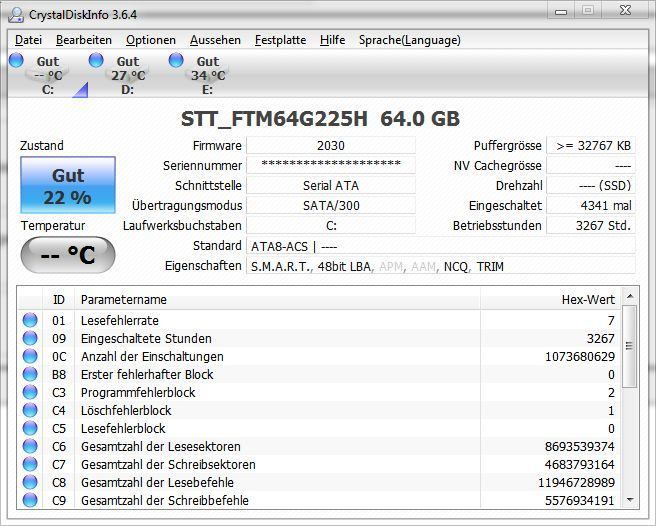Click the status orb for Löschfehlerblock
Screen dimensions: 656x526
tap(30, 410)
